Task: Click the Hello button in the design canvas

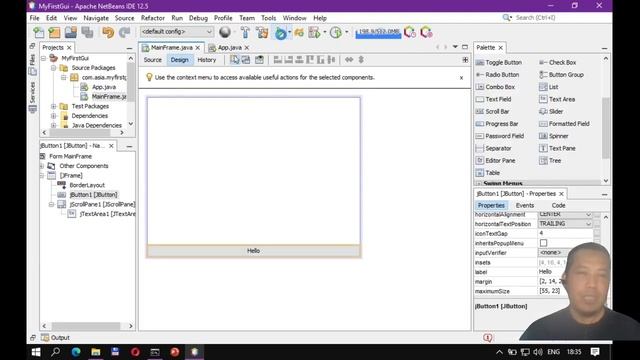Action: click(x=253, y=251)
